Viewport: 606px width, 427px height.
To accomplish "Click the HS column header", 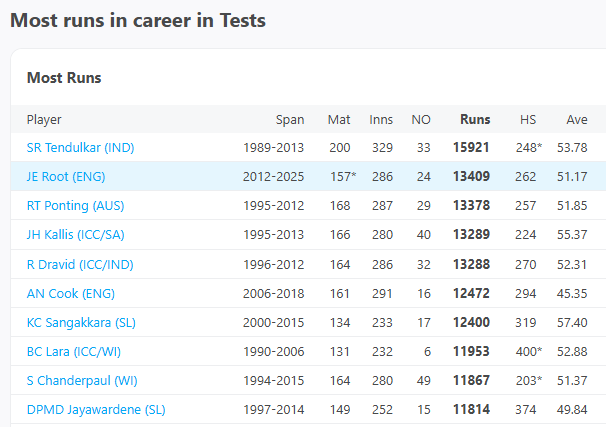I will pyautogui.click(x=528, y=120).
